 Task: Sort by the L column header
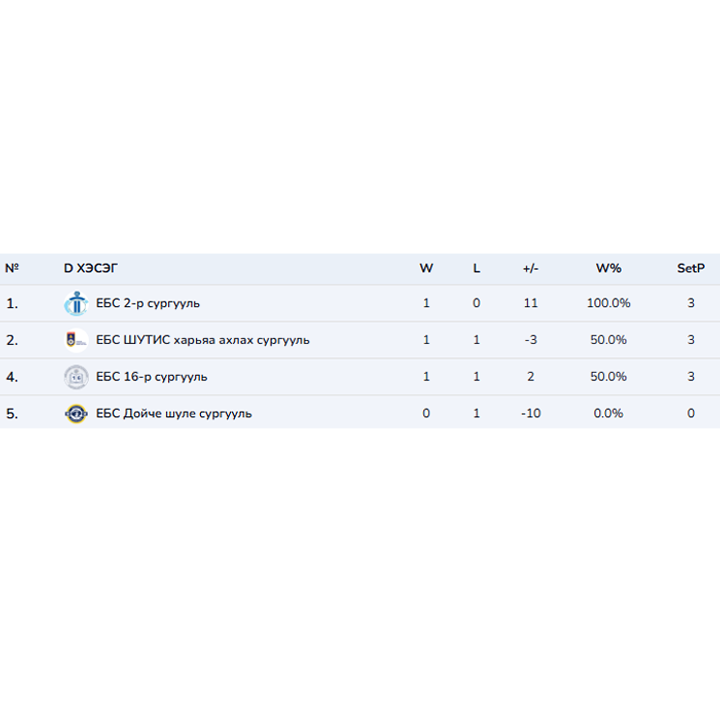(x=476, y=268)
